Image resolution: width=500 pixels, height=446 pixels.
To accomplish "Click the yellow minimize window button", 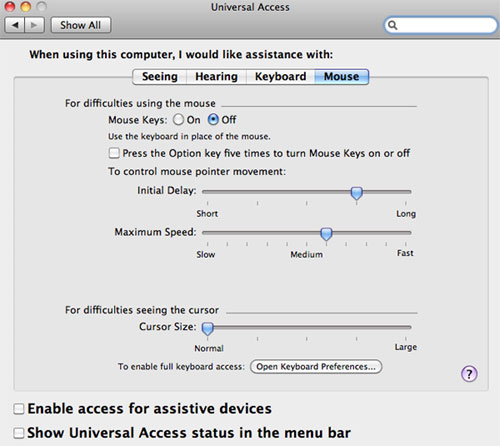I will 26,6.
